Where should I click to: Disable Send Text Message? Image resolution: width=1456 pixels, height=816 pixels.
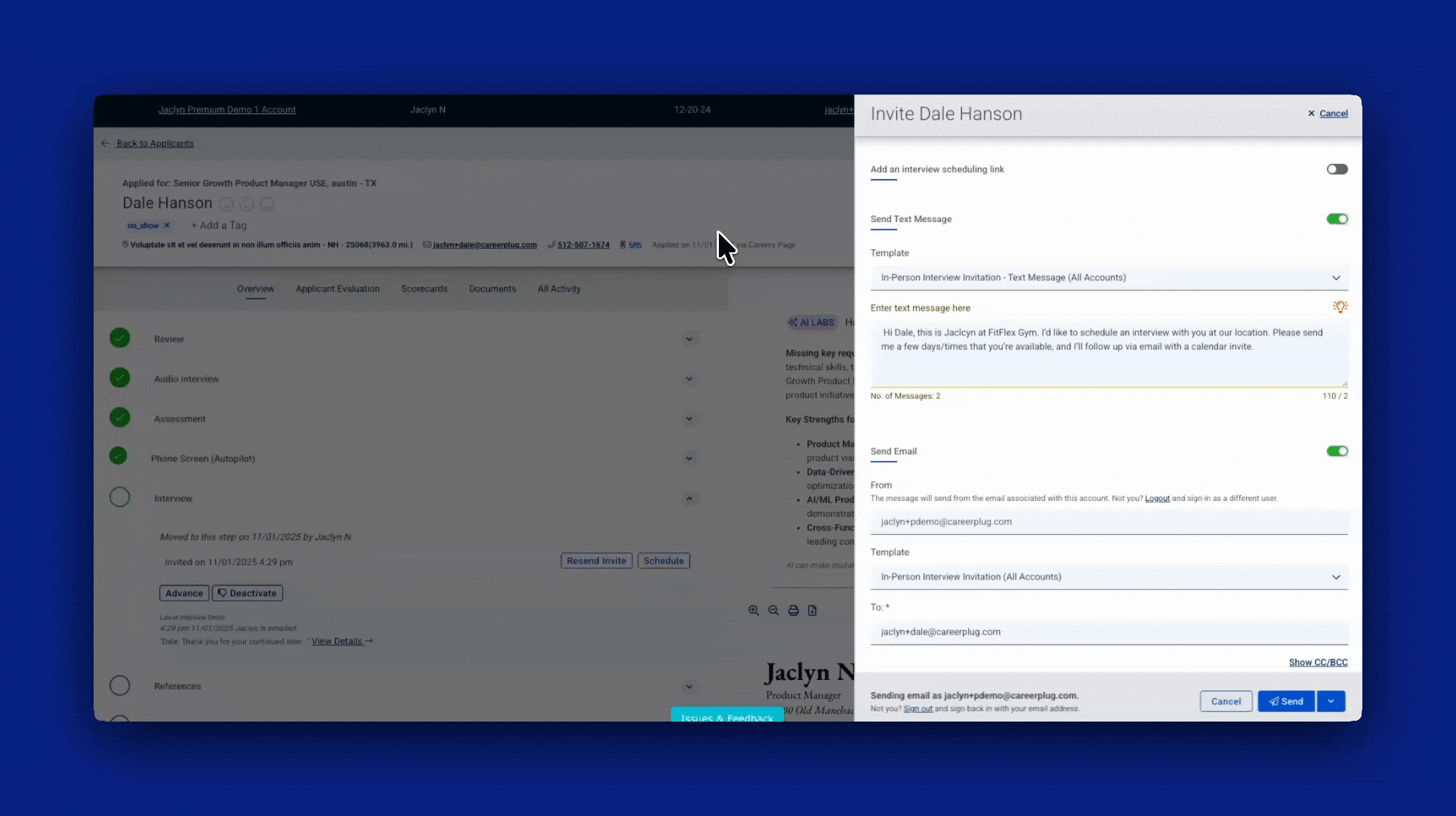coord(1337,219)
